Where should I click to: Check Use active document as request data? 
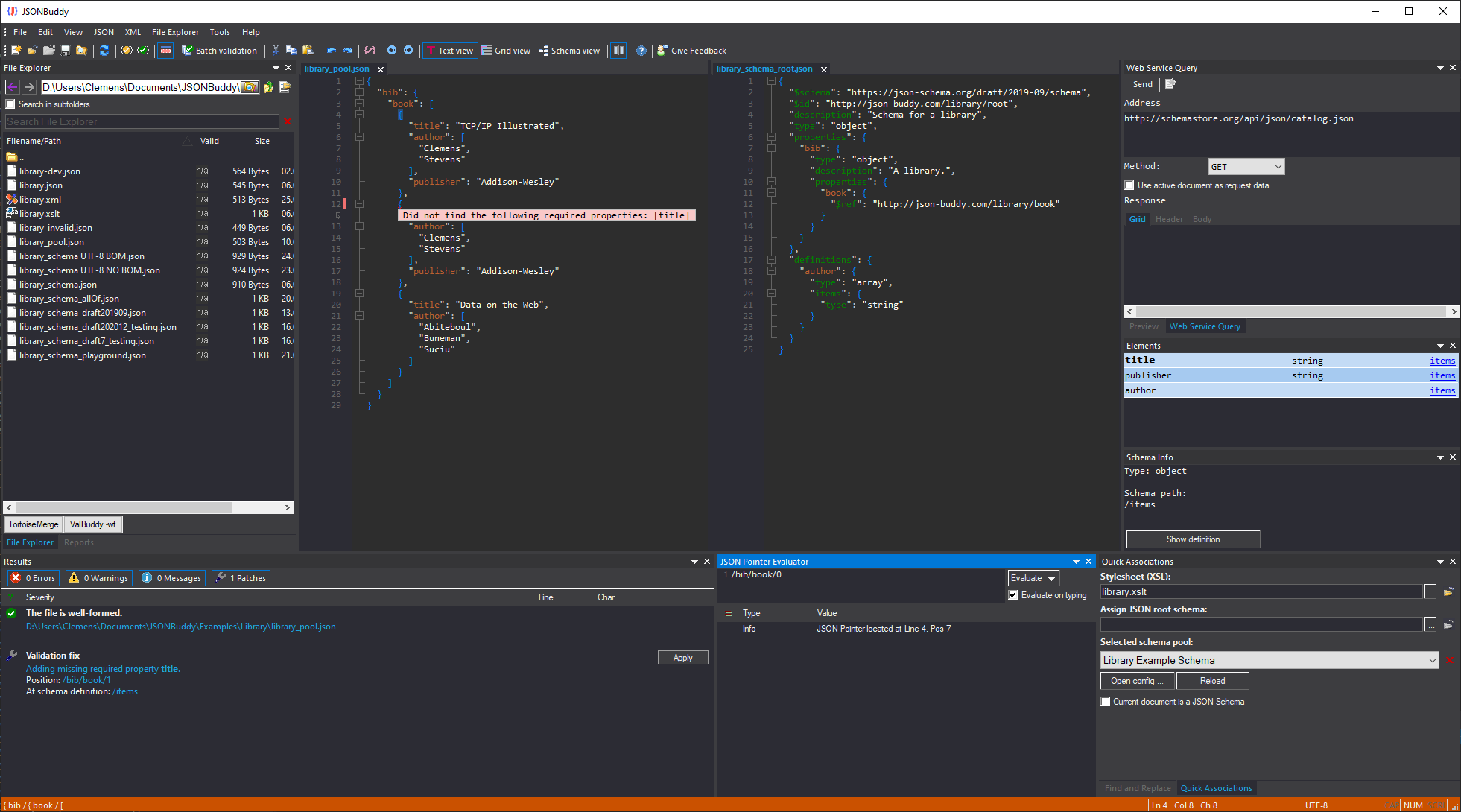tap(1129, 185)
